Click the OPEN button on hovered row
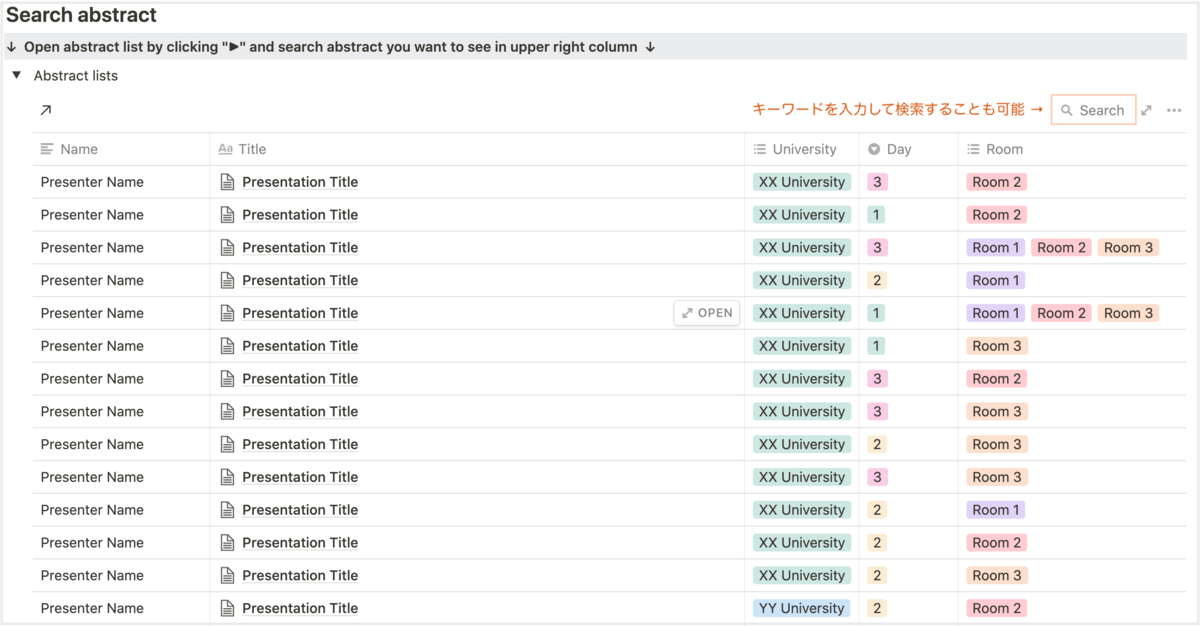Viewport: 1200px width, 626px height. click(707, 313)
